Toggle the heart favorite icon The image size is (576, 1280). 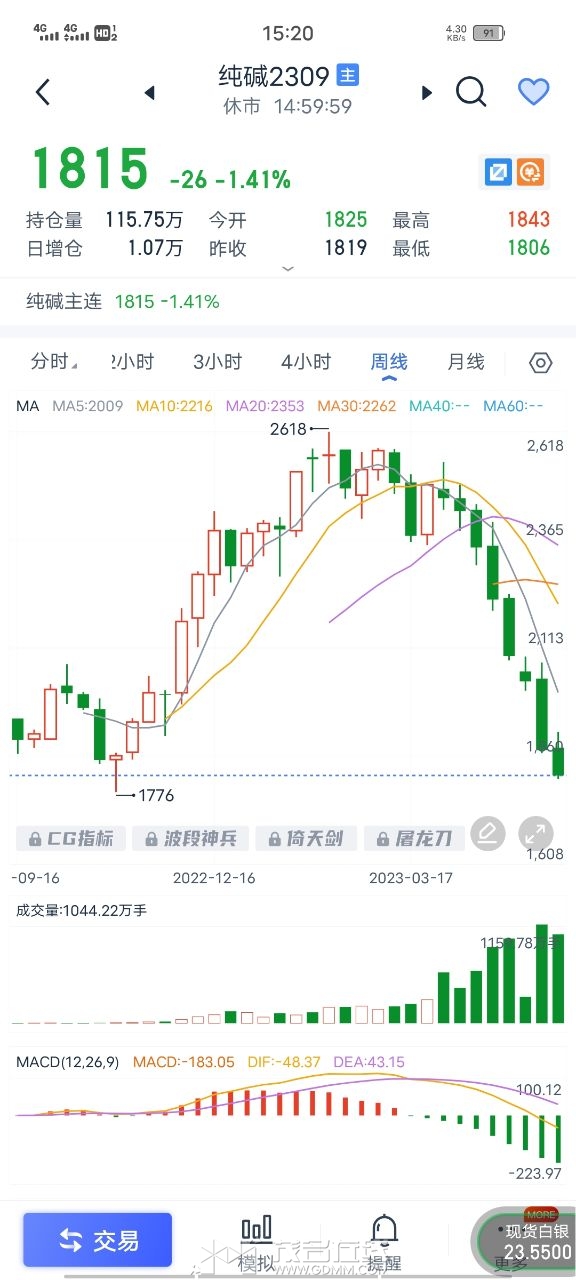click(534, 92)
